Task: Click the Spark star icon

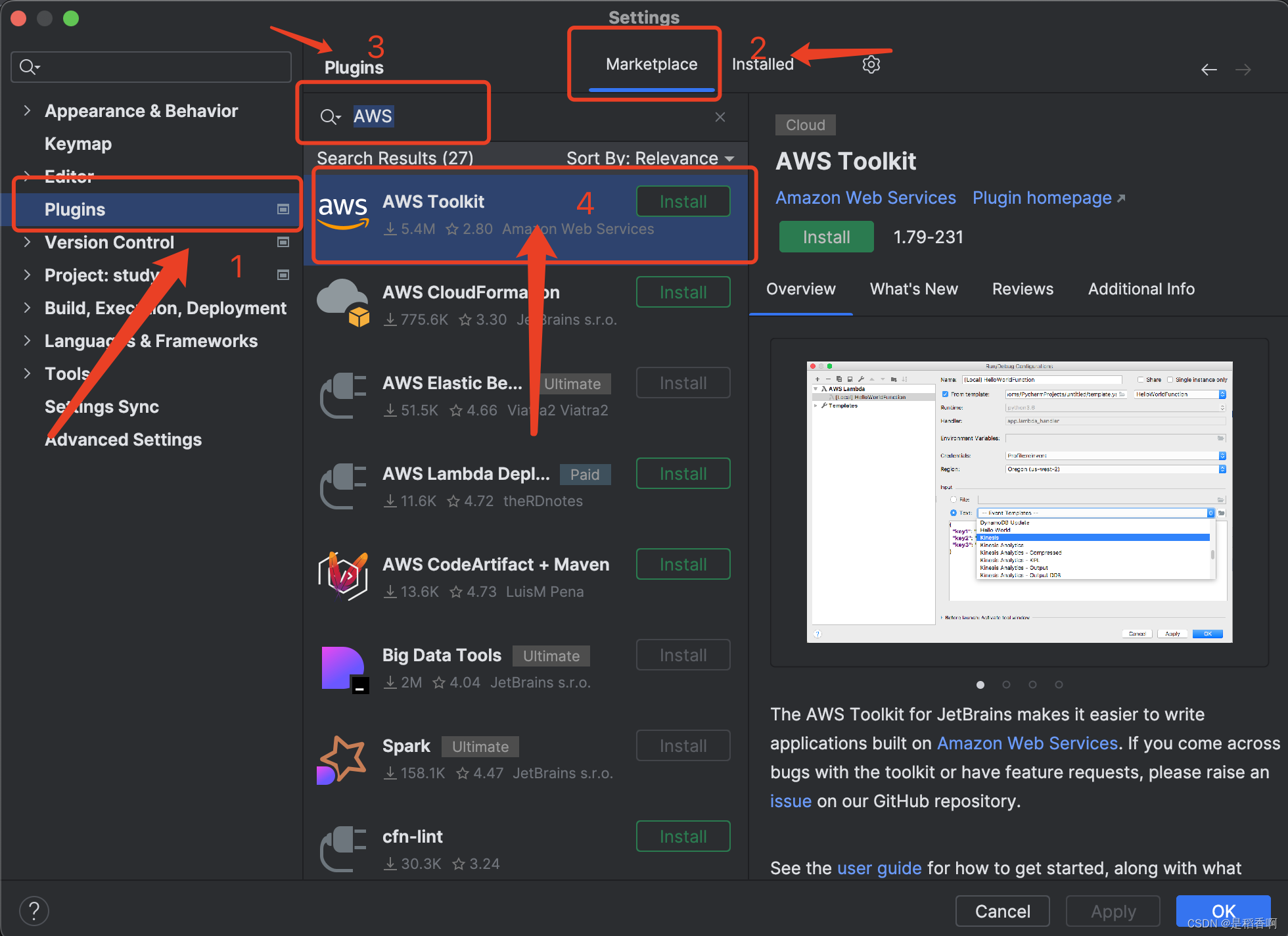Action: pos(342,760)
